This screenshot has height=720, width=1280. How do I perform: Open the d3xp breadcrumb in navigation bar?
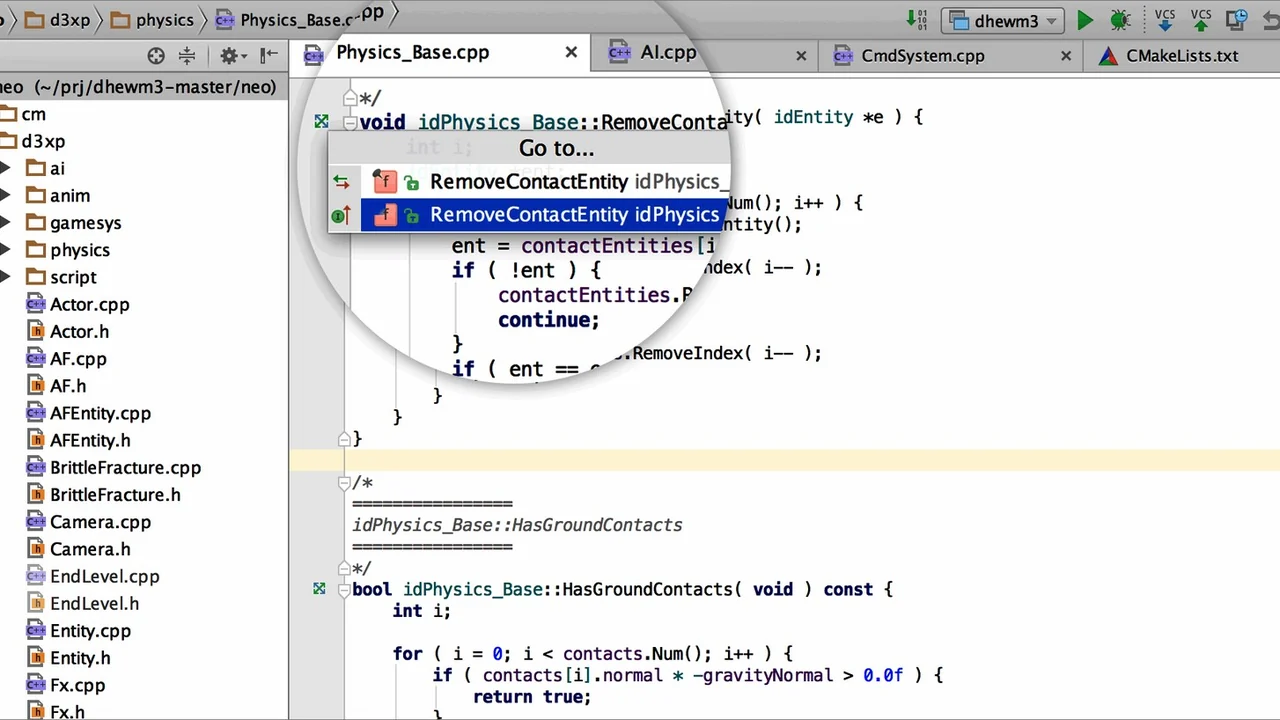(x=59, y=20)
